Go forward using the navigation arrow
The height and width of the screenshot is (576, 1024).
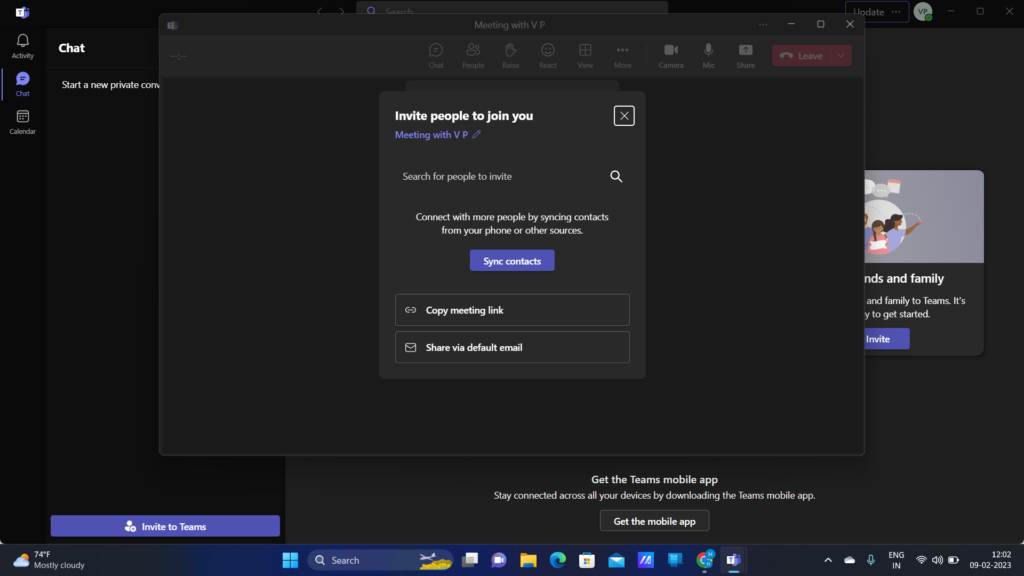(x=342, y=11)
